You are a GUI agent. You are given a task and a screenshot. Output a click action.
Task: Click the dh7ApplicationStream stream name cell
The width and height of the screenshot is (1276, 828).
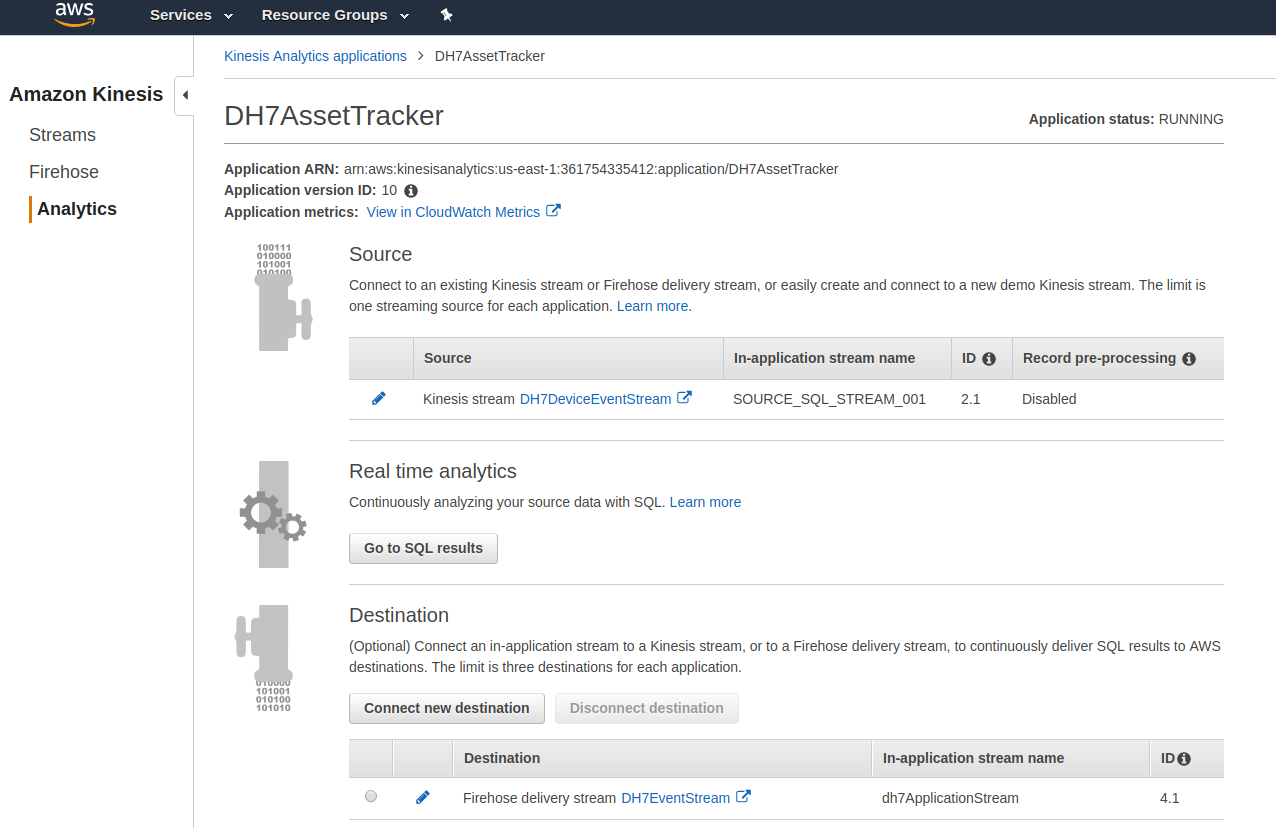[x=950, y=798]
